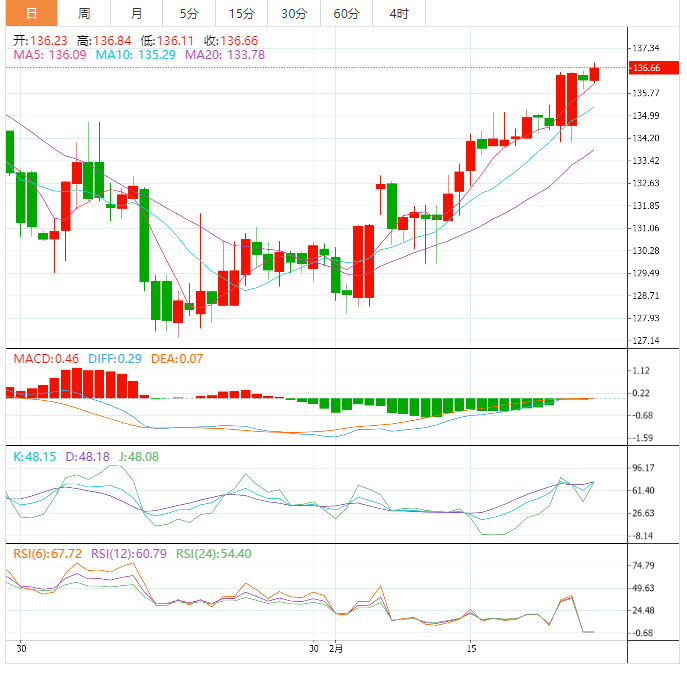Click the MA10: 135.29 legend label

[135, 55]
